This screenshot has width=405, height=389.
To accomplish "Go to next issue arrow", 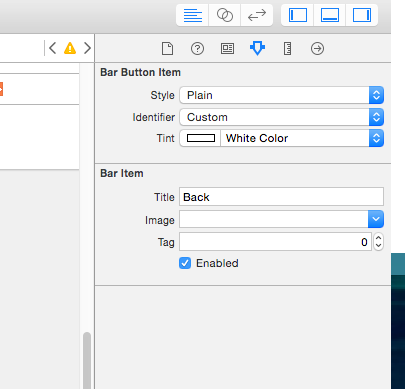I will coord(87,48).
